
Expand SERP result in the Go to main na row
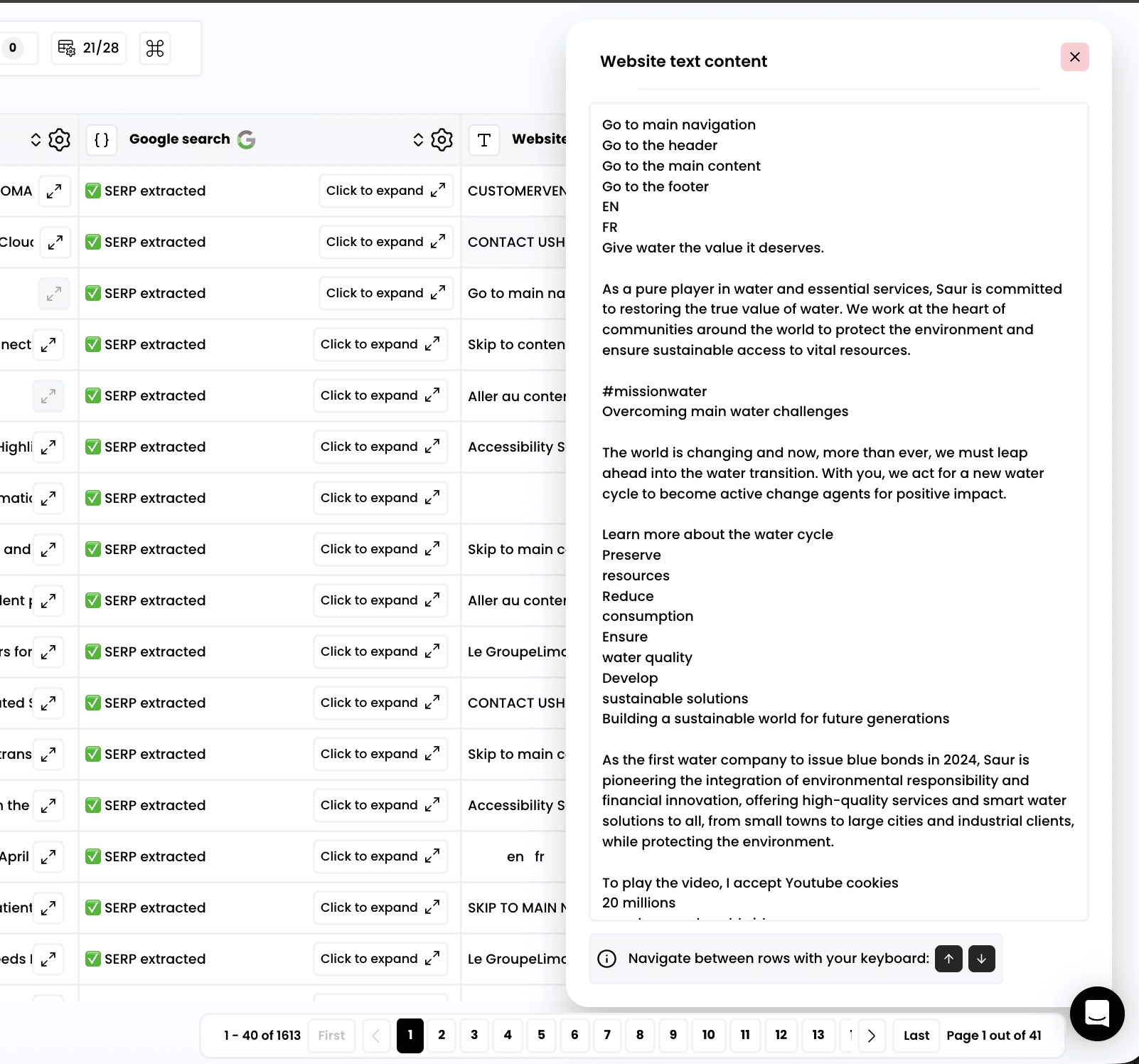[x=386, y=293]
